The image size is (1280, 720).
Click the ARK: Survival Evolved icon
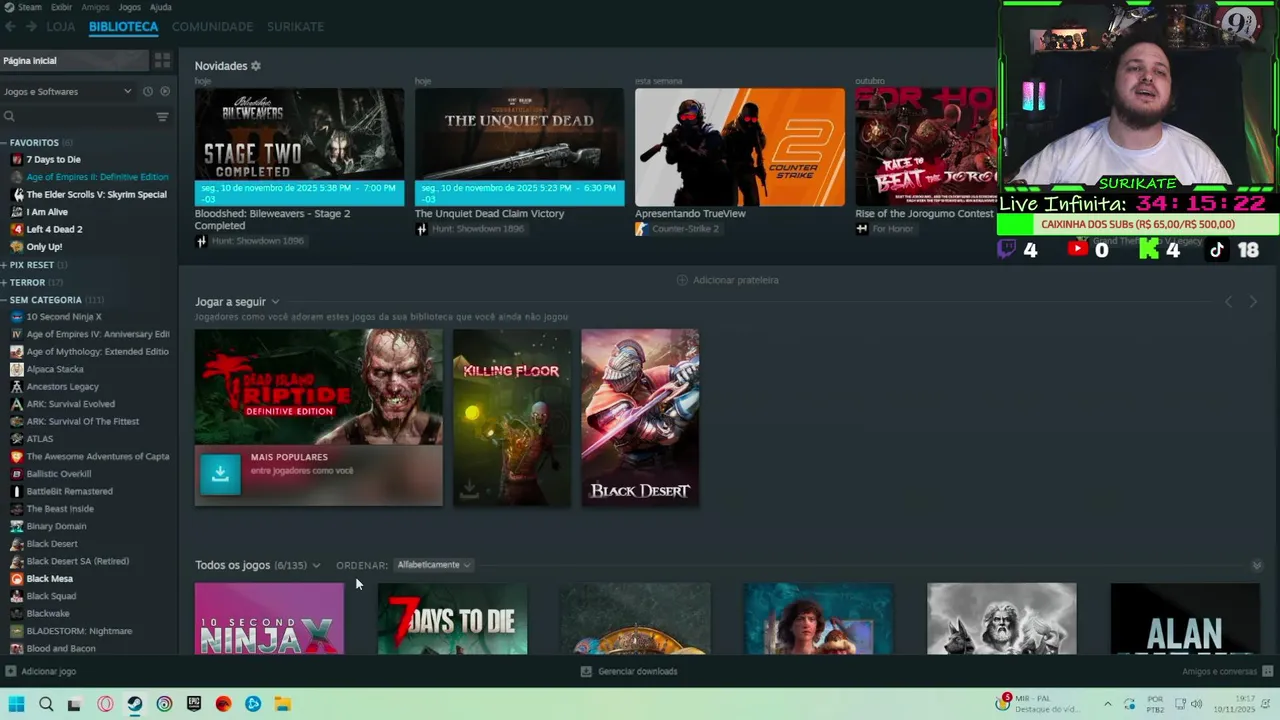pos(16,405)
